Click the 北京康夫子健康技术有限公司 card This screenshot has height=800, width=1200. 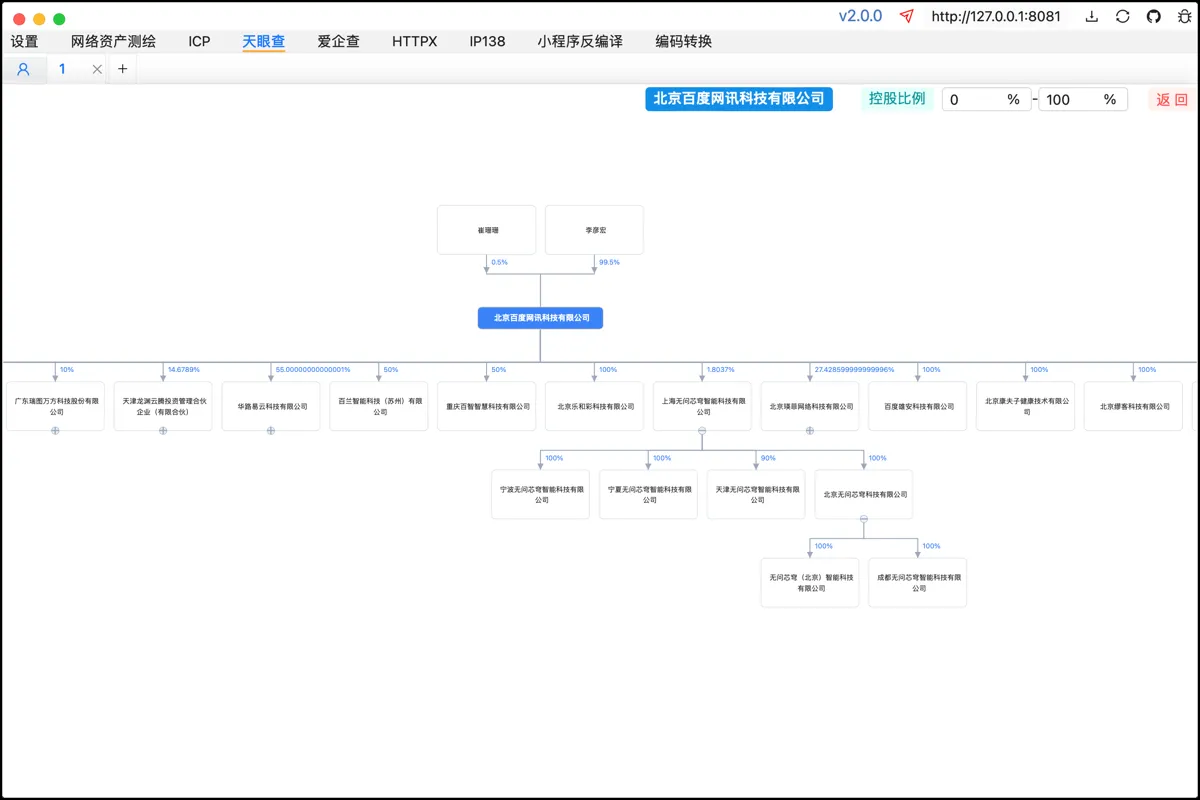1026,406
